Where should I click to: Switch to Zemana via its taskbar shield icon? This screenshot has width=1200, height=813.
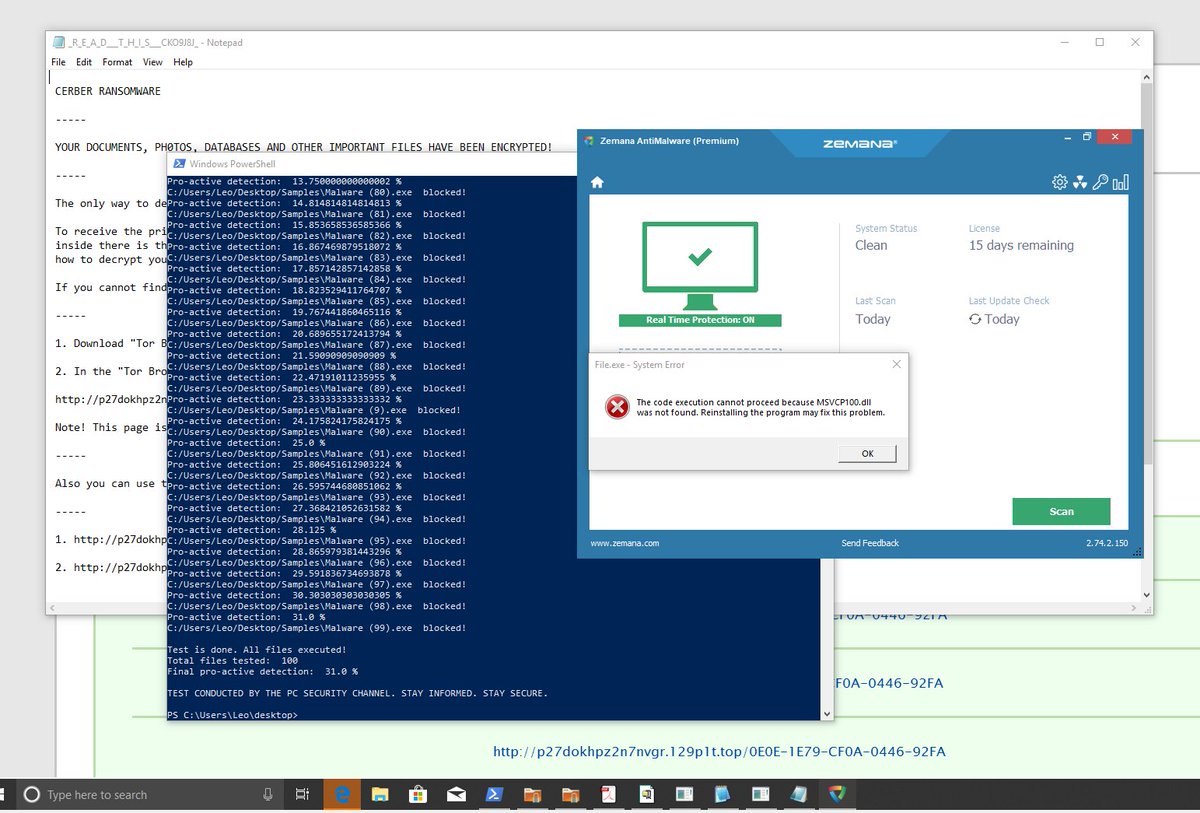(836, 795)
